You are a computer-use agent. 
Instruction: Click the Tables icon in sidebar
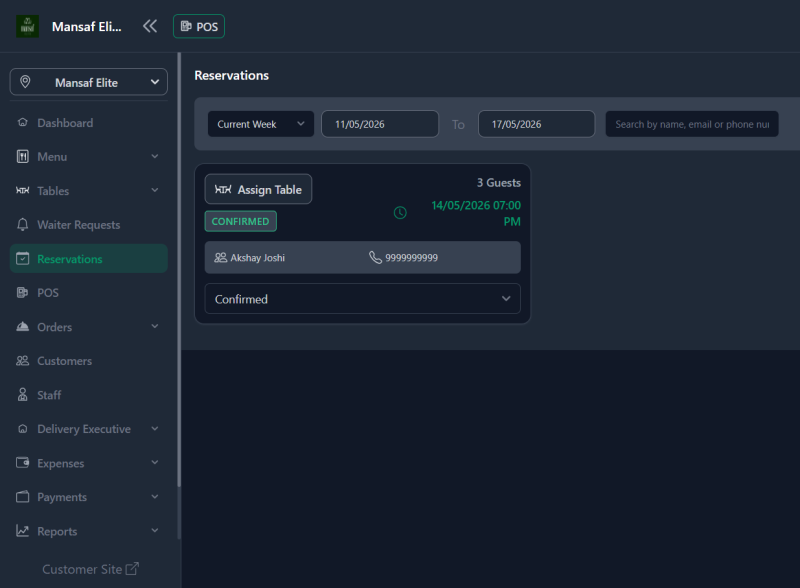22,190
